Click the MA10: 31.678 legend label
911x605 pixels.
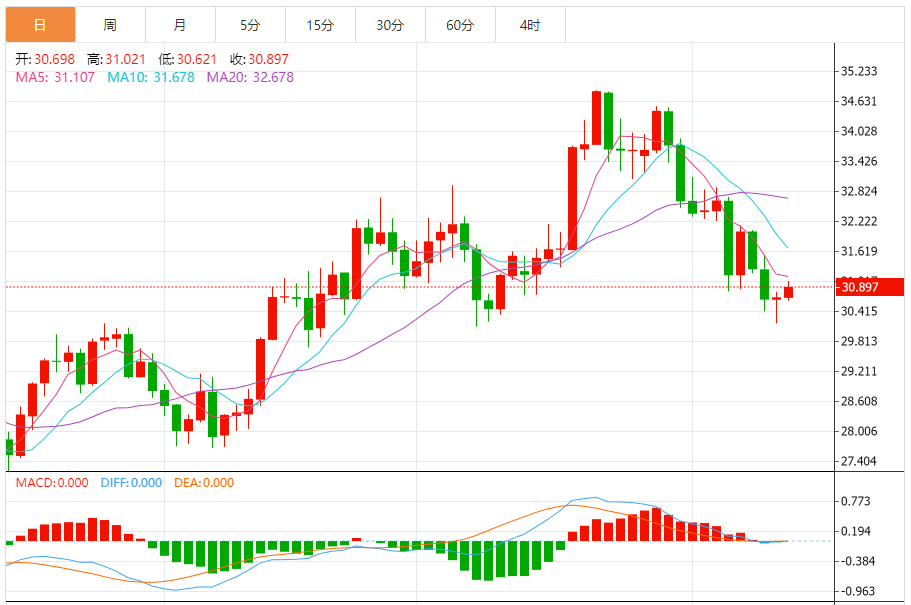click(151, 77)
